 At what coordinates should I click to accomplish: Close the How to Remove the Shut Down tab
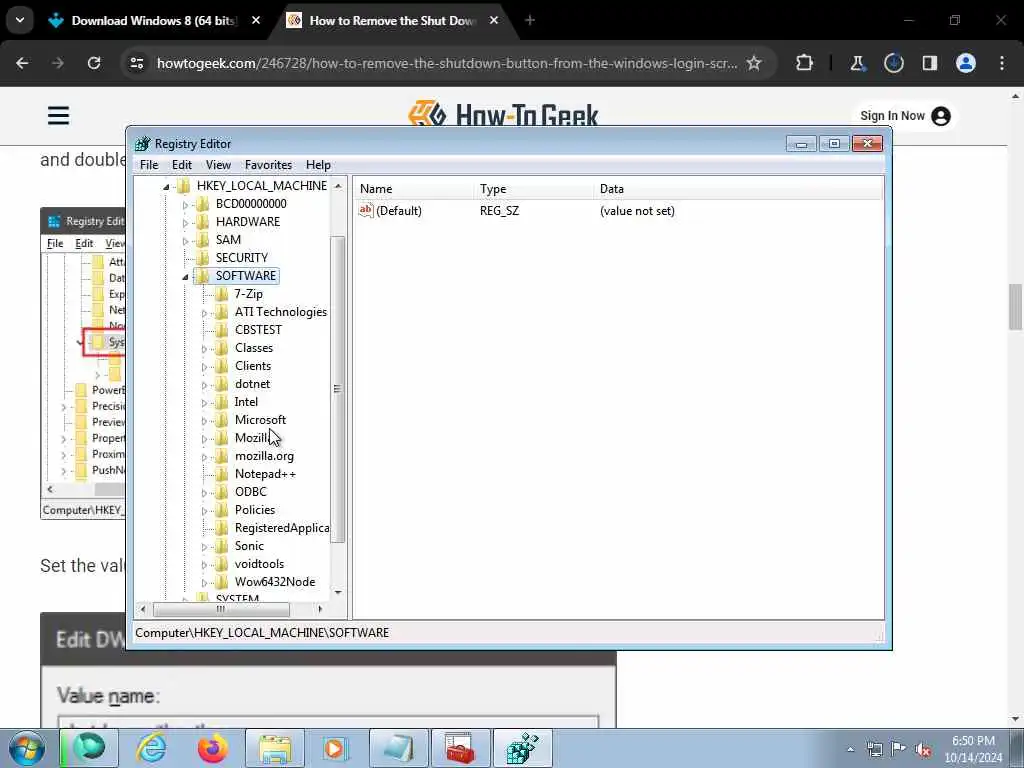(494, 21)
